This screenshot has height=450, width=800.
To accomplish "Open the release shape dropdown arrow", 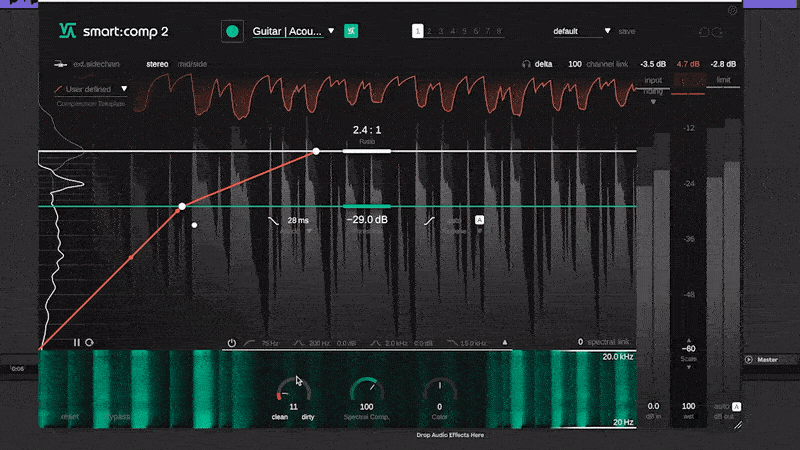I will [479, 231].
